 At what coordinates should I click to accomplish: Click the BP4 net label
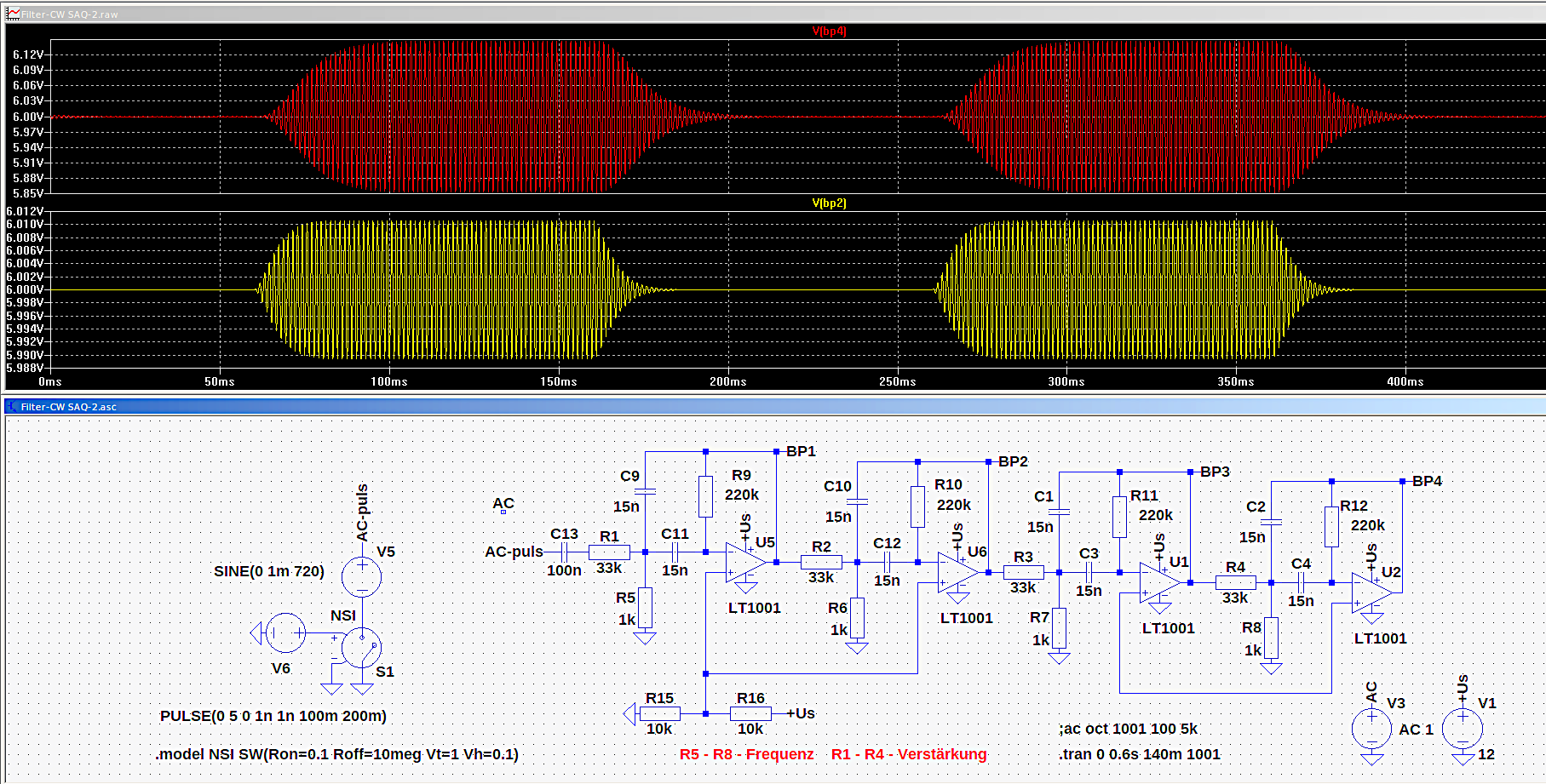(x=1427, y=481)
